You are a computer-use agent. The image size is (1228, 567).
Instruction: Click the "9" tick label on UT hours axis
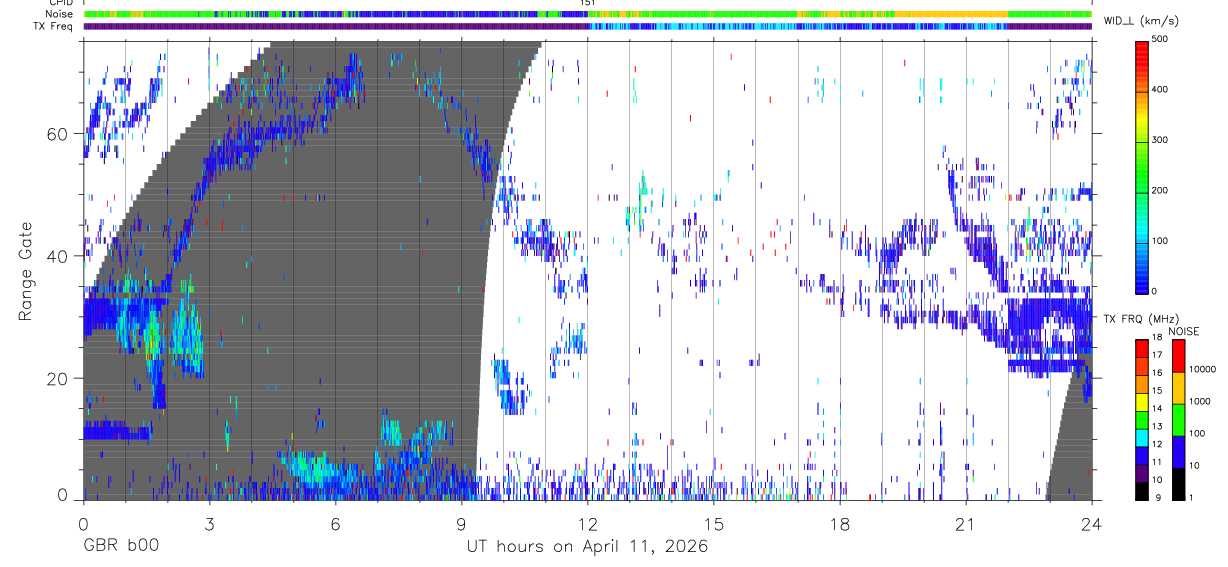pos(461,524)
